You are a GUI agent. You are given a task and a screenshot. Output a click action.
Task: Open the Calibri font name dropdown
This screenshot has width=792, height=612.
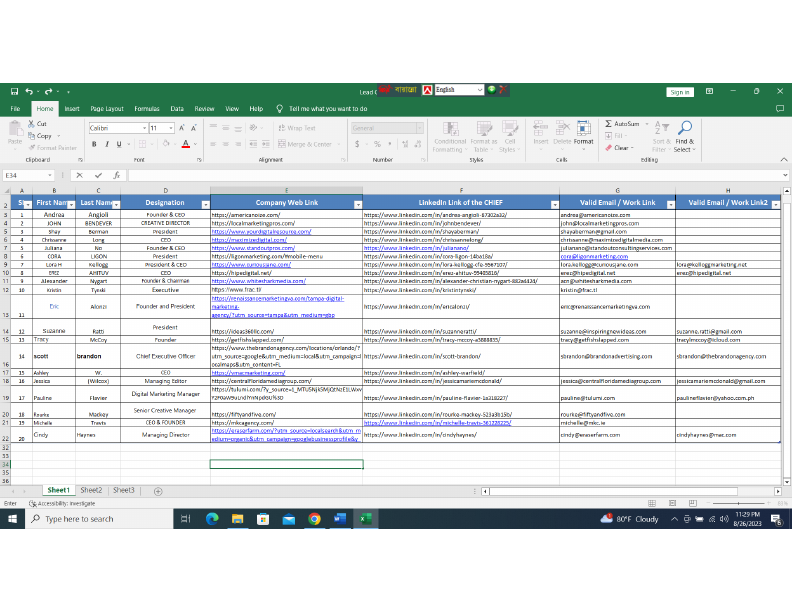[x=144, y=128]
